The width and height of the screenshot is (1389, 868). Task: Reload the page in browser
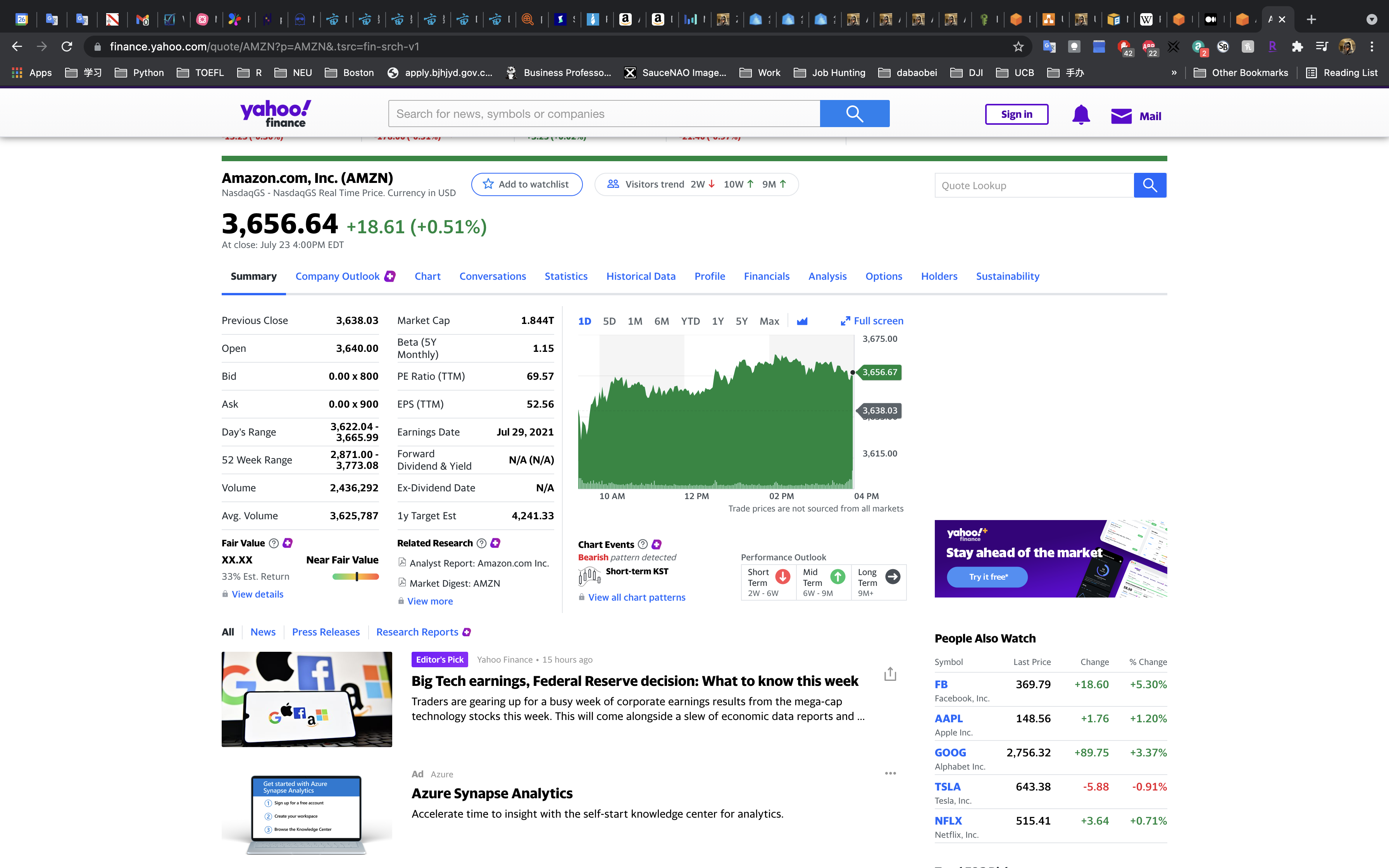click(67, 46)
